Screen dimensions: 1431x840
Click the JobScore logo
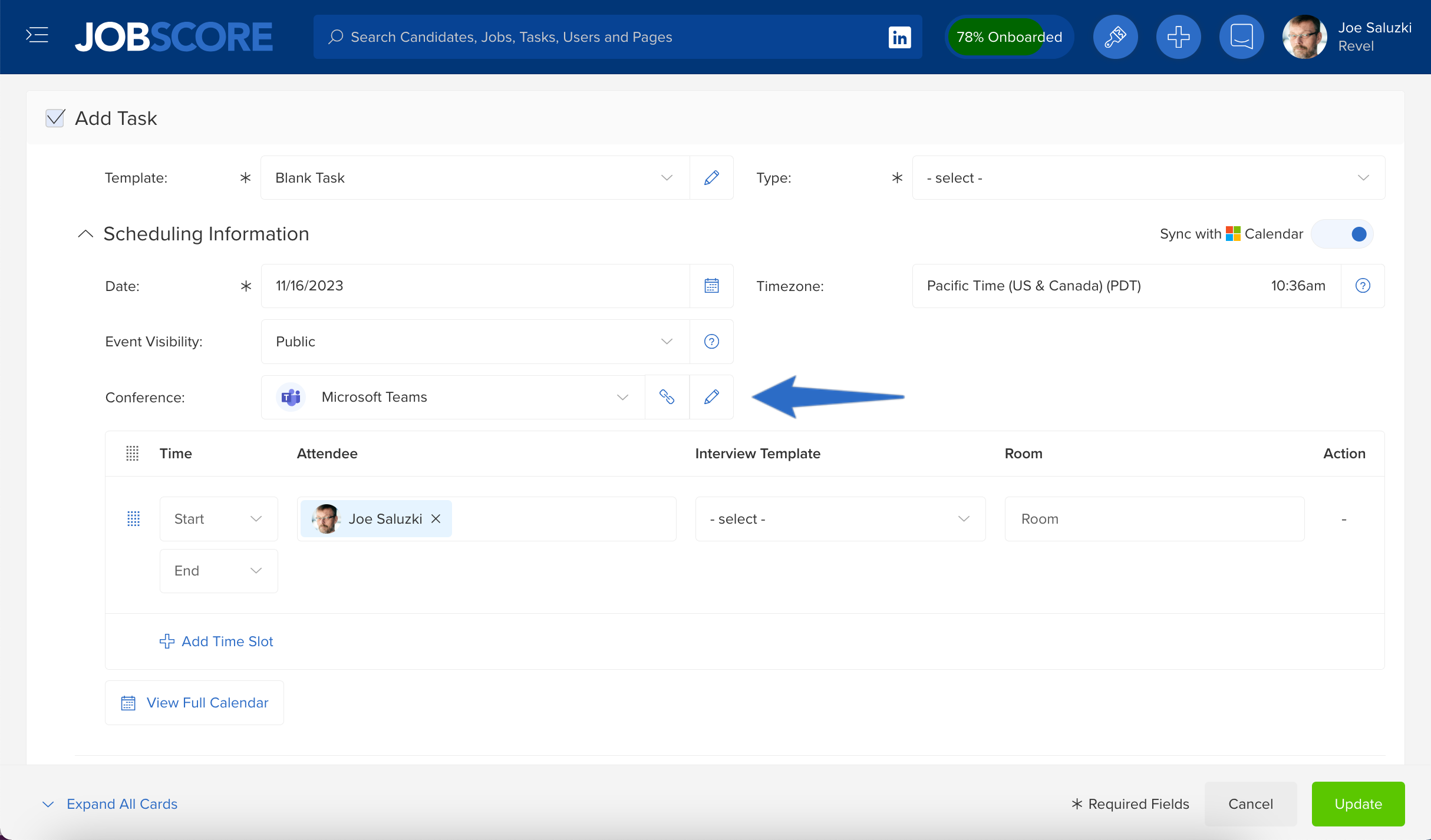pos(174,37)
